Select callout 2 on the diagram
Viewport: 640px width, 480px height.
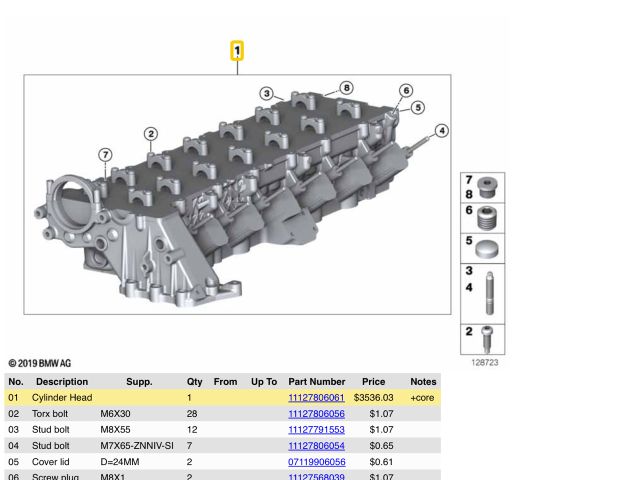[x=150, y=134]
